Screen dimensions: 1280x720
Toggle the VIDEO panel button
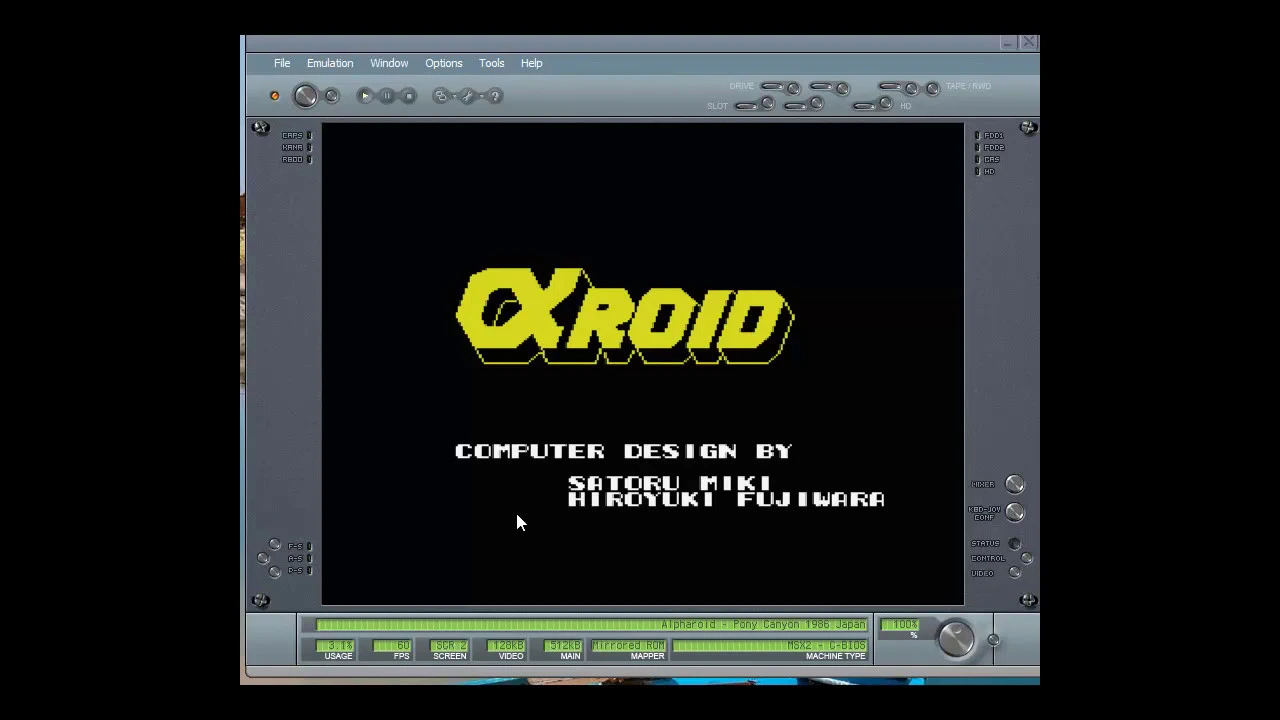pyautogui.click(x=1015, y=572)
